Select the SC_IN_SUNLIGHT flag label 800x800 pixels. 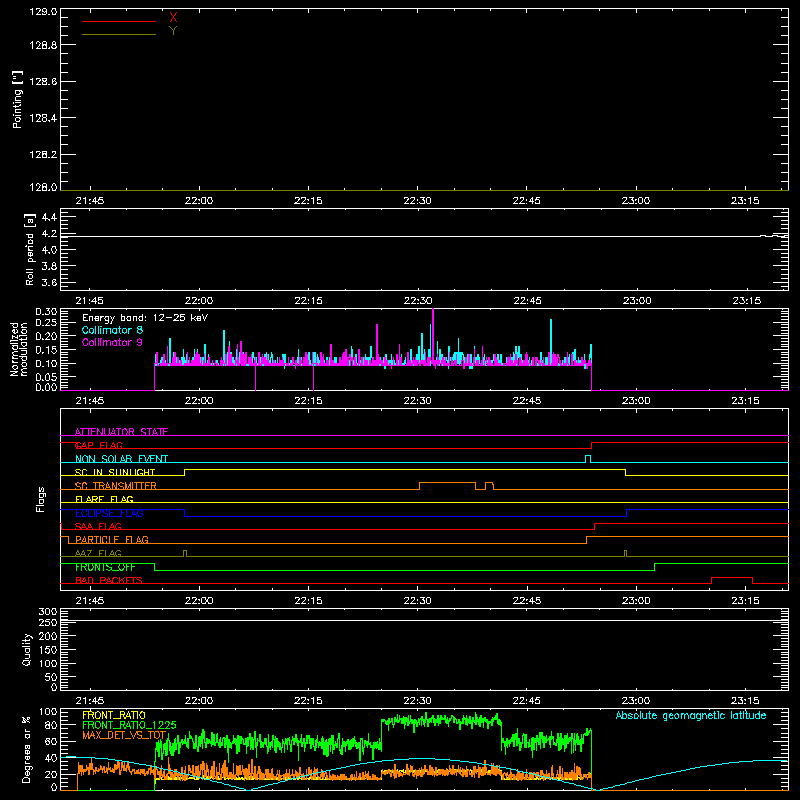[115, 472]
